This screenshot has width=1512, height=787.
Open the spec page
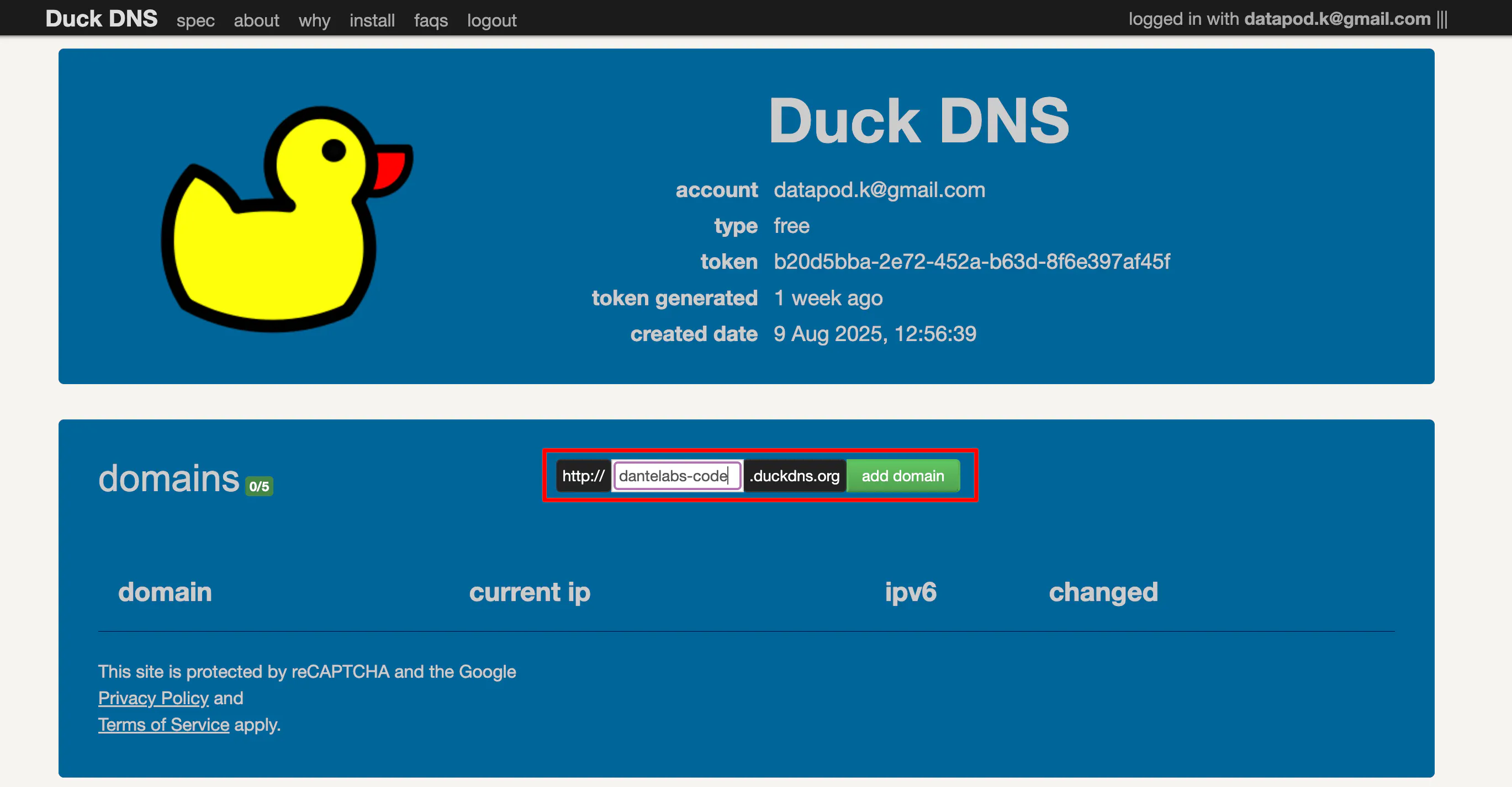point(195,20)
